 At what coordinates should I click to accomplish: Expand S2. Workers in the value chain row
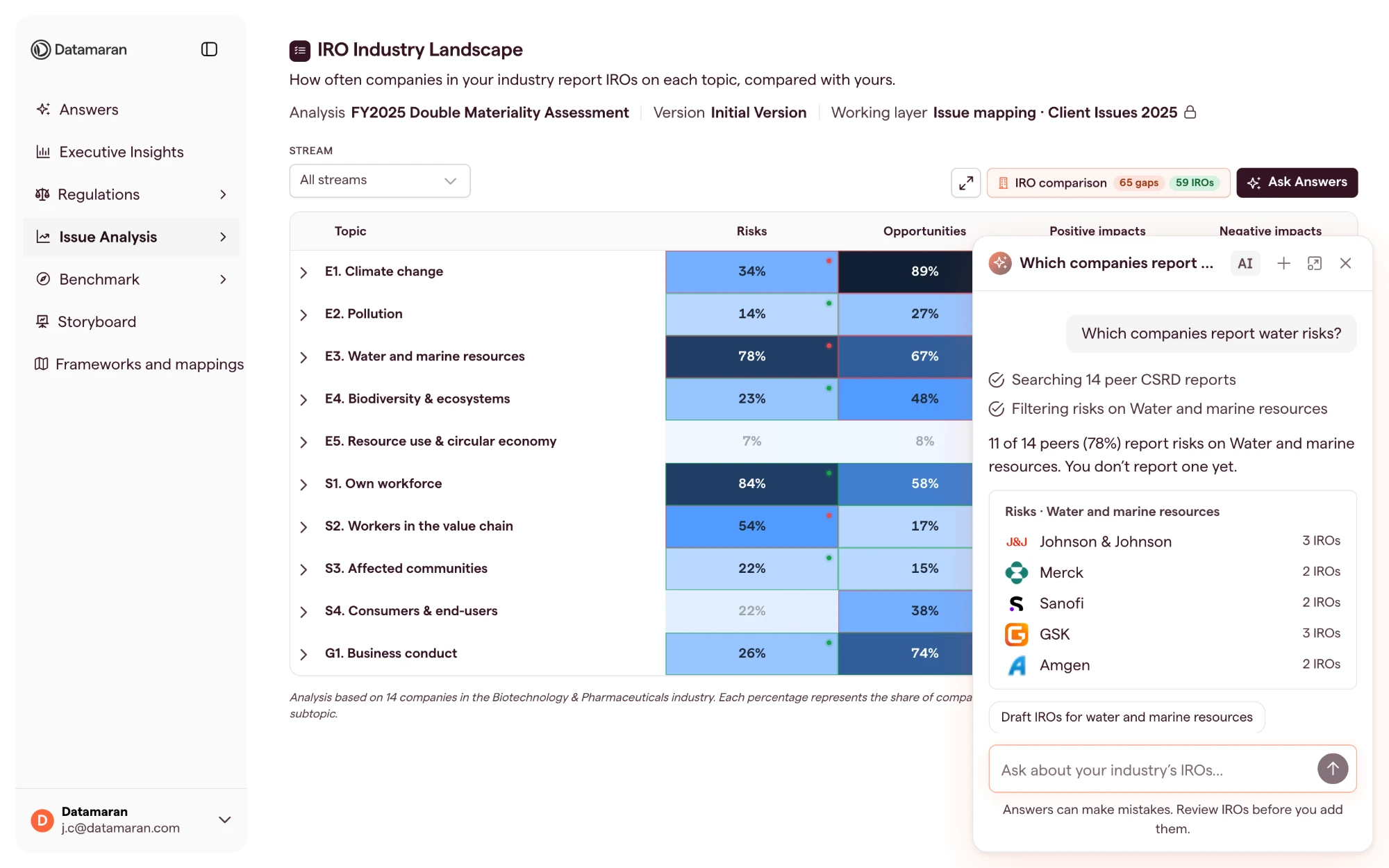click(303, 527)
